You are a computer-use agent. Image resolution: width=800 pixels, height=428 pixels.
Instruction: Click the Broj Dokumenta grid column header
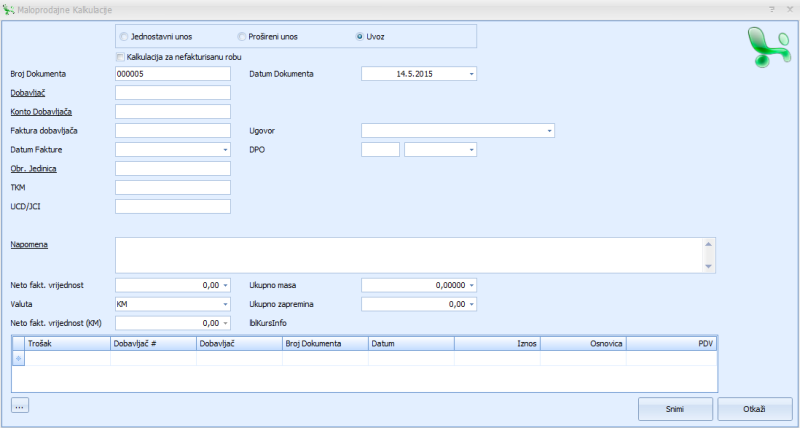point(325,344)
